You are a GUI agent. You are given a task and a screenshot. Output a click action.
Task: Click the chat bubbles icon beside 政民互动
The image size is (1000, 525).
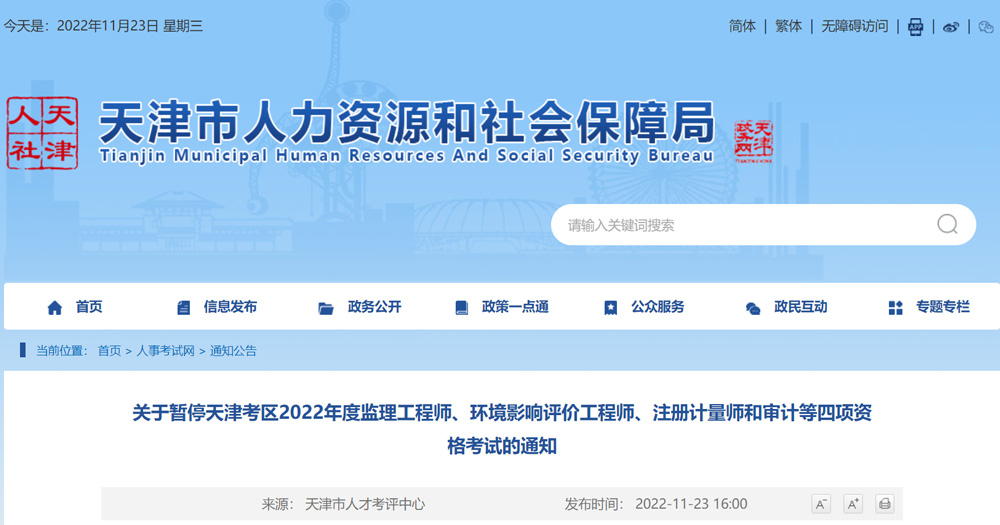click(753, 309)
